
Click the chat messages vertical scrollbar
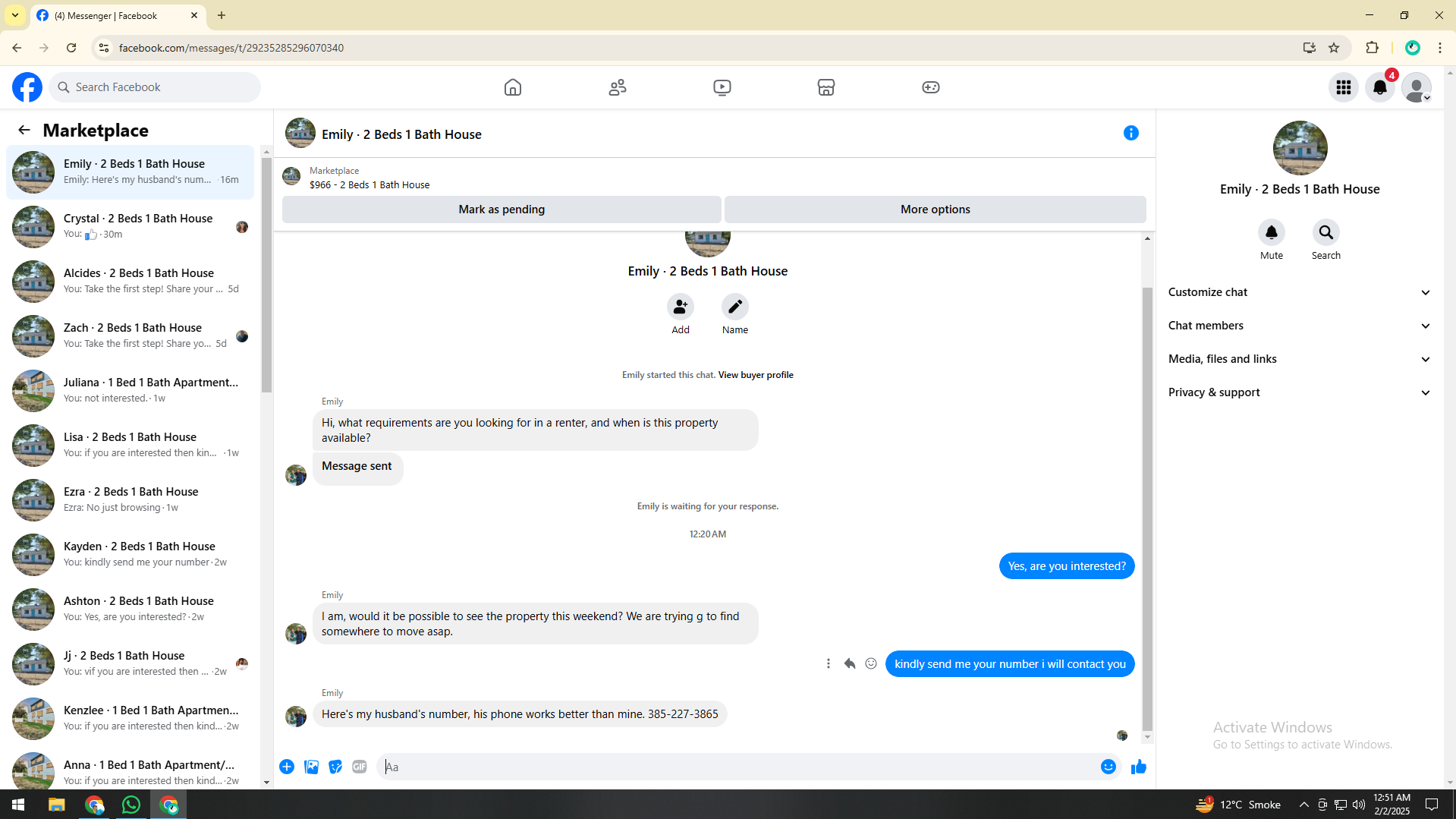click(1147, 509)
